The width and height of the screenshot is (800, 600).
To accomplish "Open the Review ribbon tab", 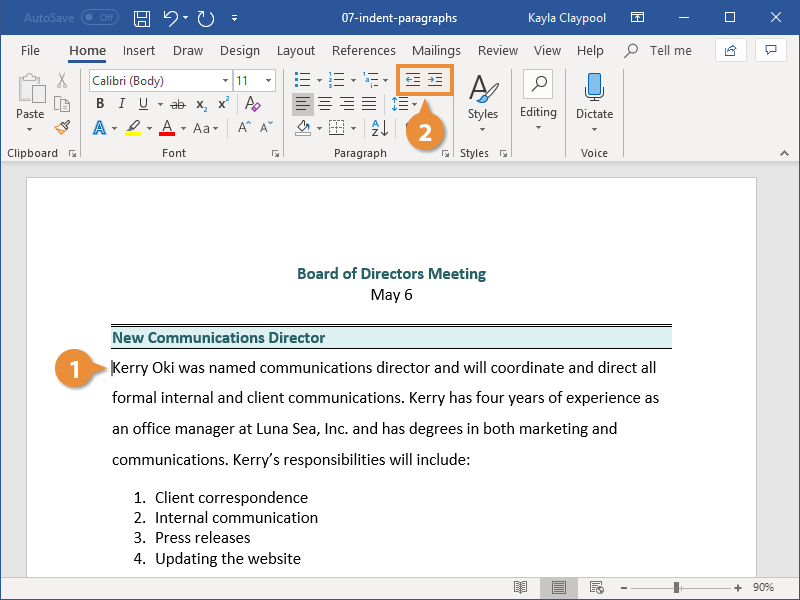I will coord(497,50).
